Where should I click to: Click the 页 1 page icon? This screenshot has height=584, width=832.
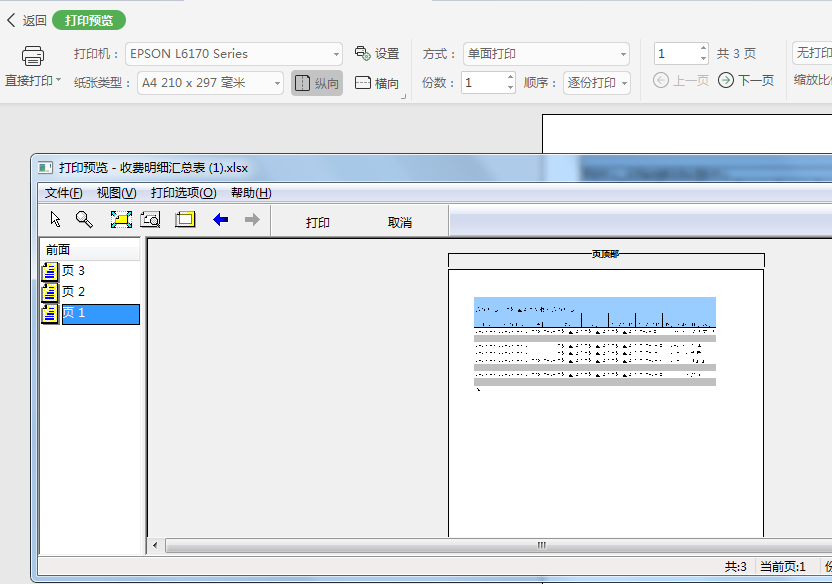(50, 313)
